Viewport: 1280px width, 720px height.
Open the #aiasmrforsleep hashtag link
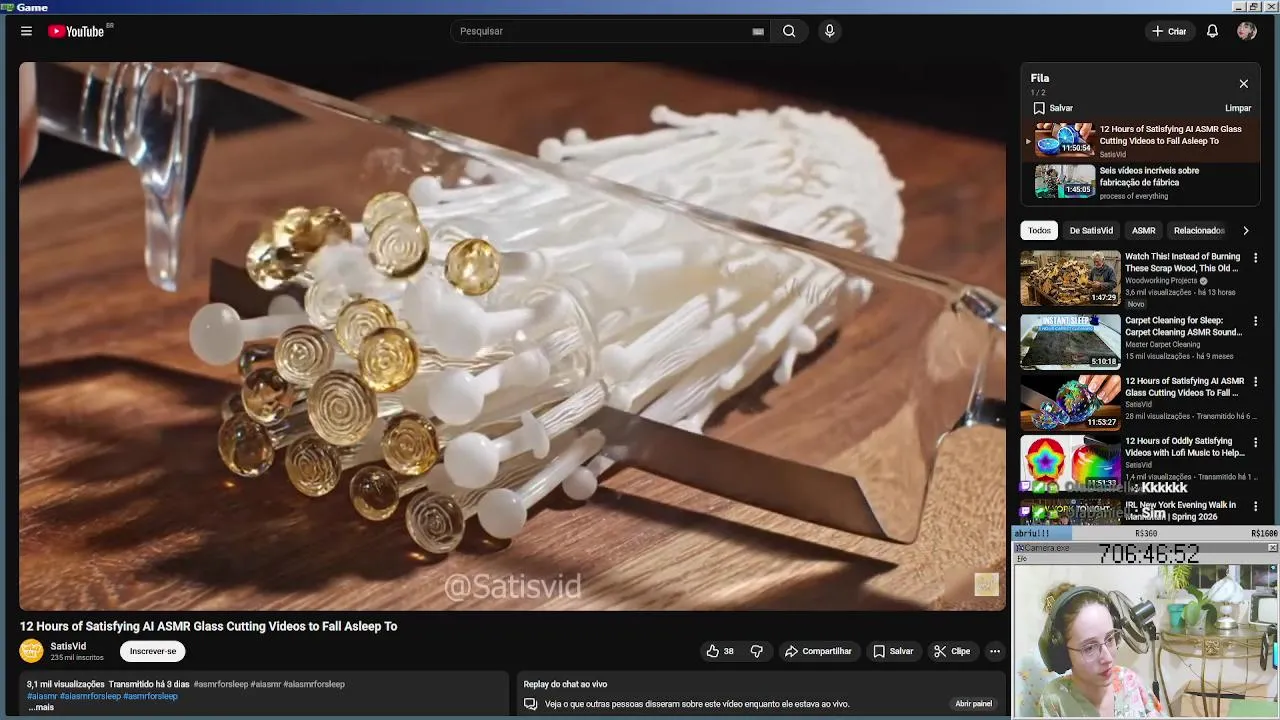click(90, 696)
